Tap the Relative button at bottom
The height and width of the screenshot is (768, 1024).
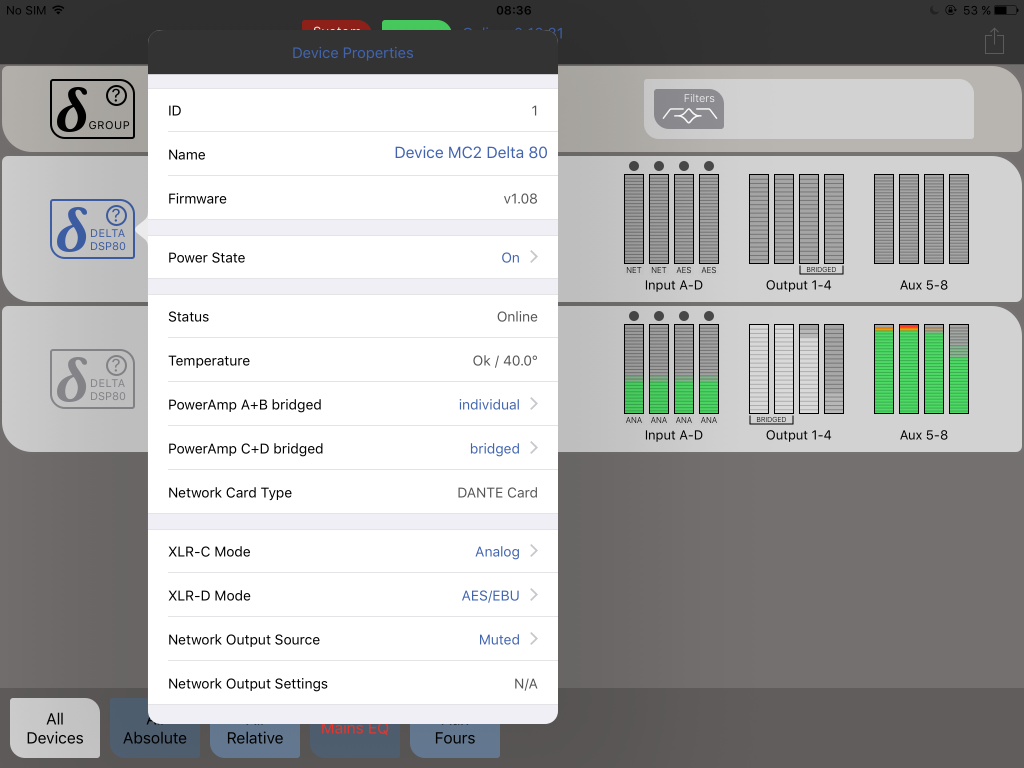(x=255, y=740)
